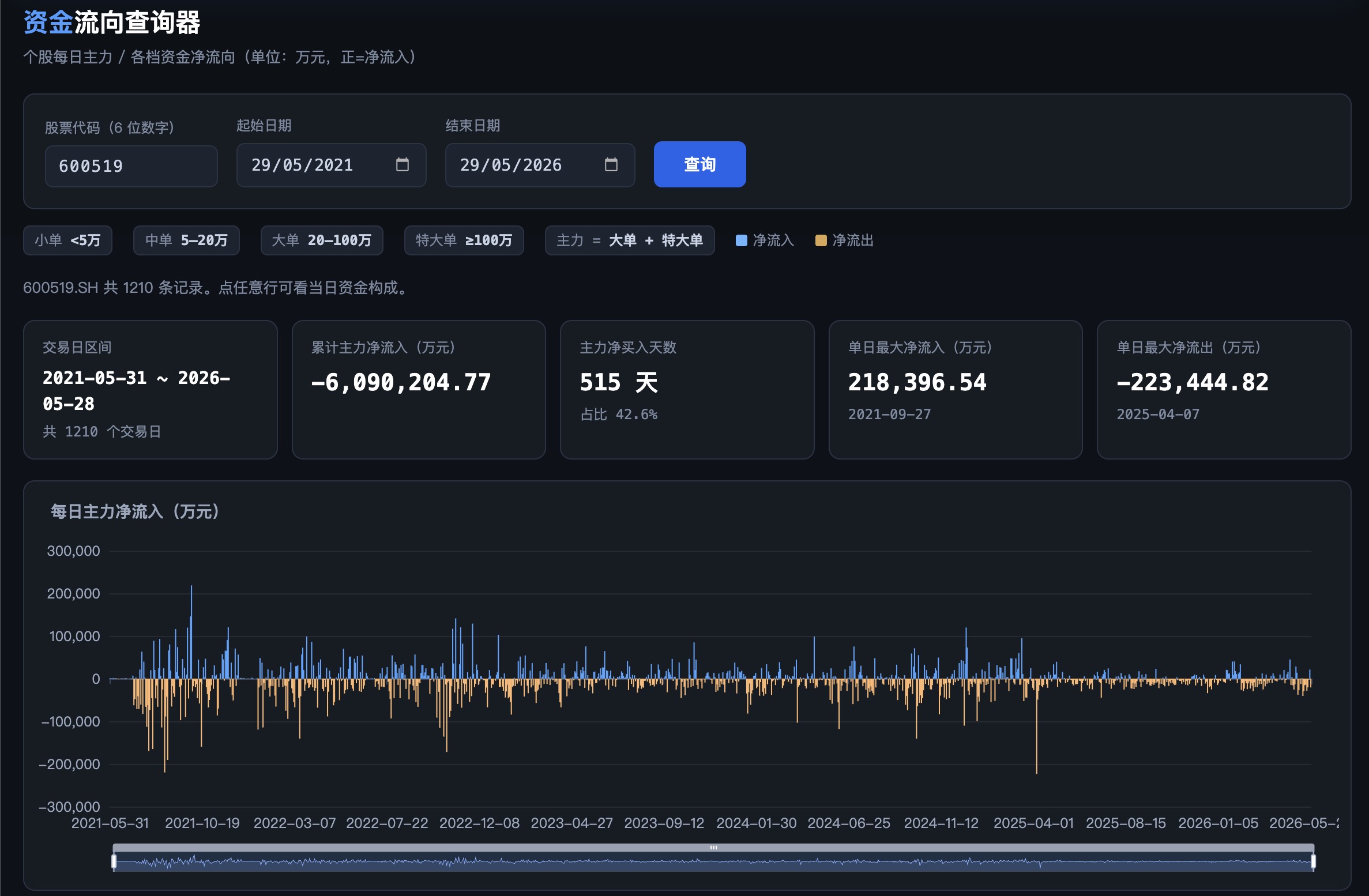Image resolution: width=1369 pixels, height=896 pixels.
Task: Click the 小单 <5万 tag
Action: tap(67, 240)
